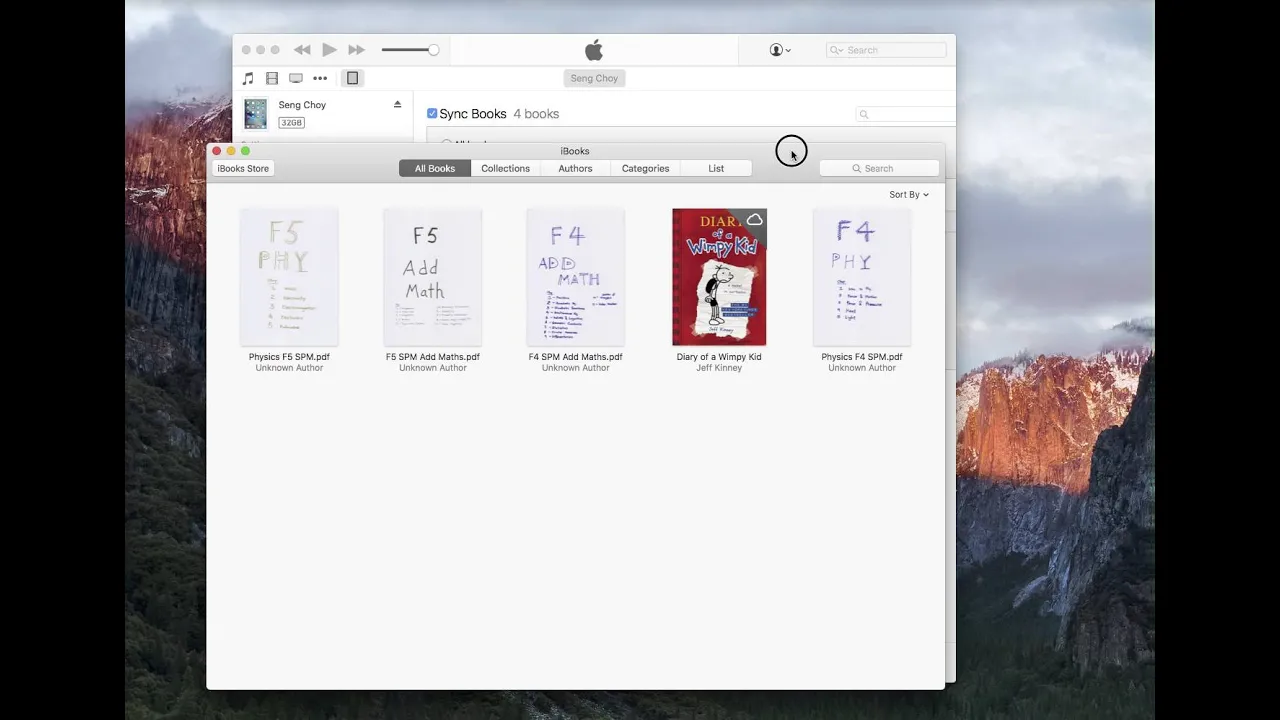Open the iBooks Store

pyautogui.click(x=243, y=168)
